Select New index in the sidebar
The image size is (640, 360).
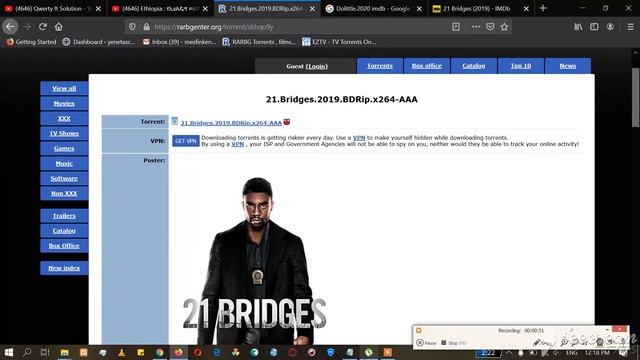click(64, 268)
